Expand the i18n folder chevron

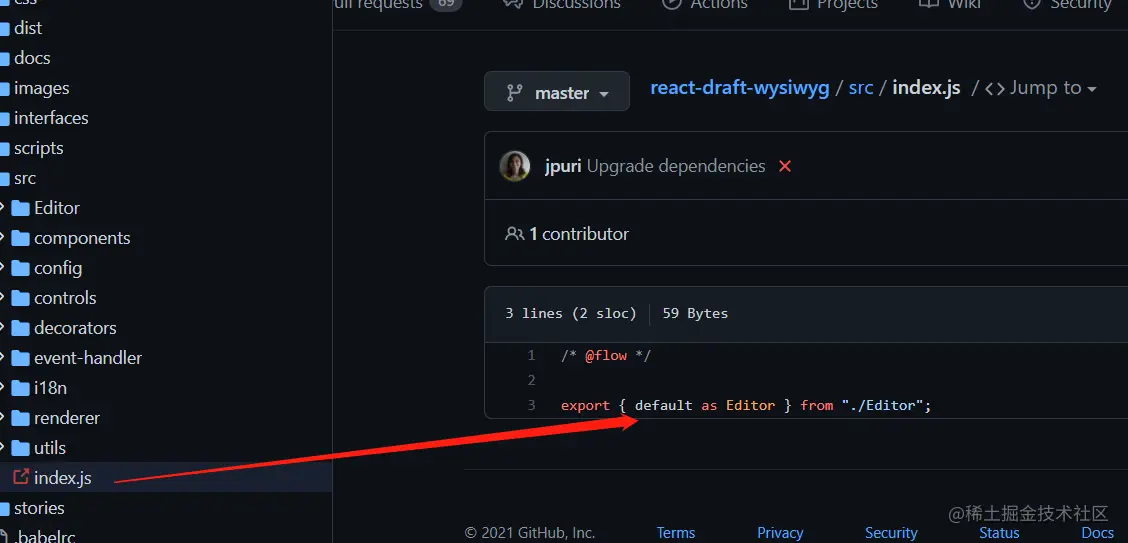coord(3,388)
